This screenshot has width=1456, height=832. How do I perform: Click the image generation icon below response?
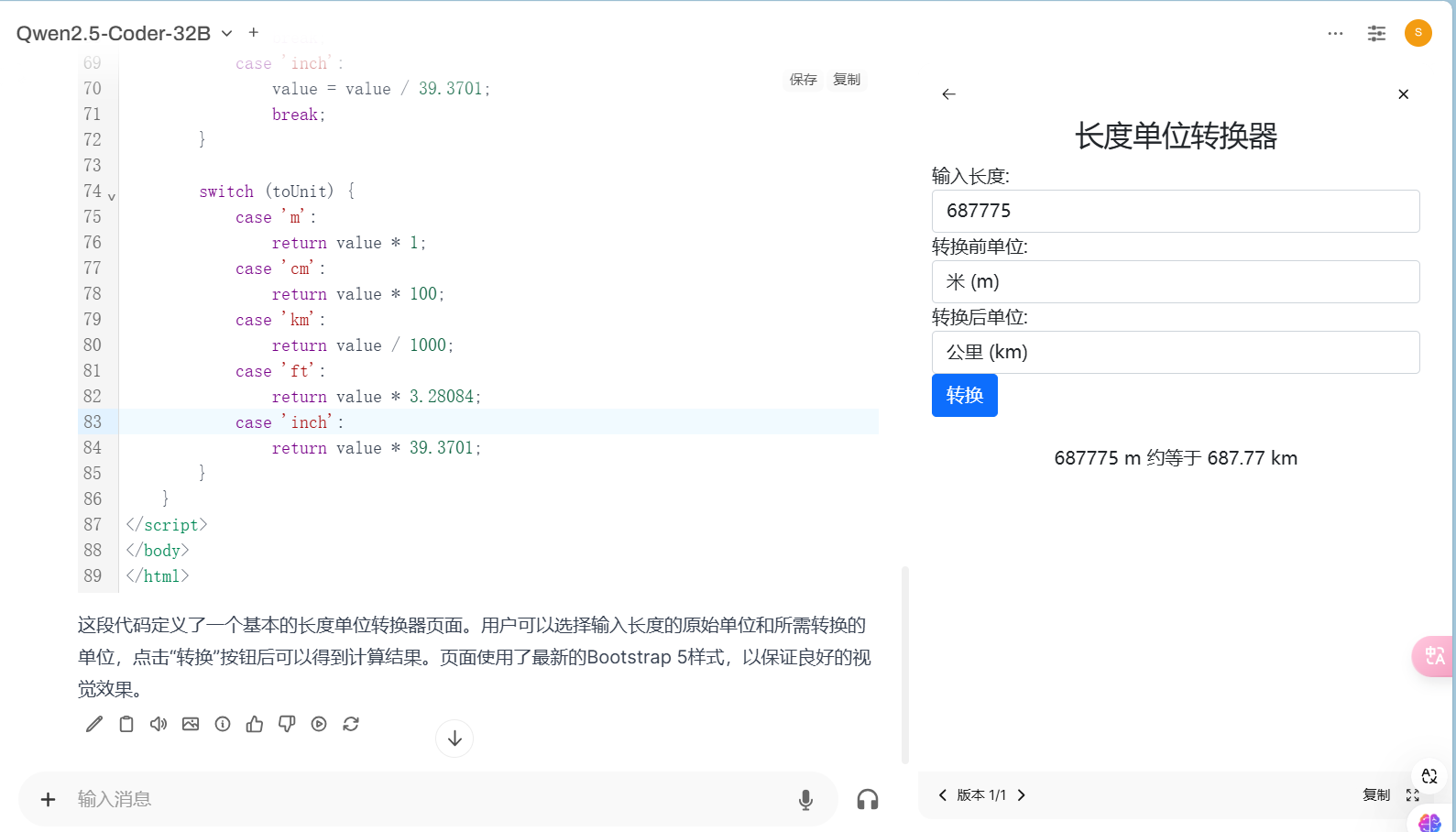pyautogui.click(x=191, y=724)
